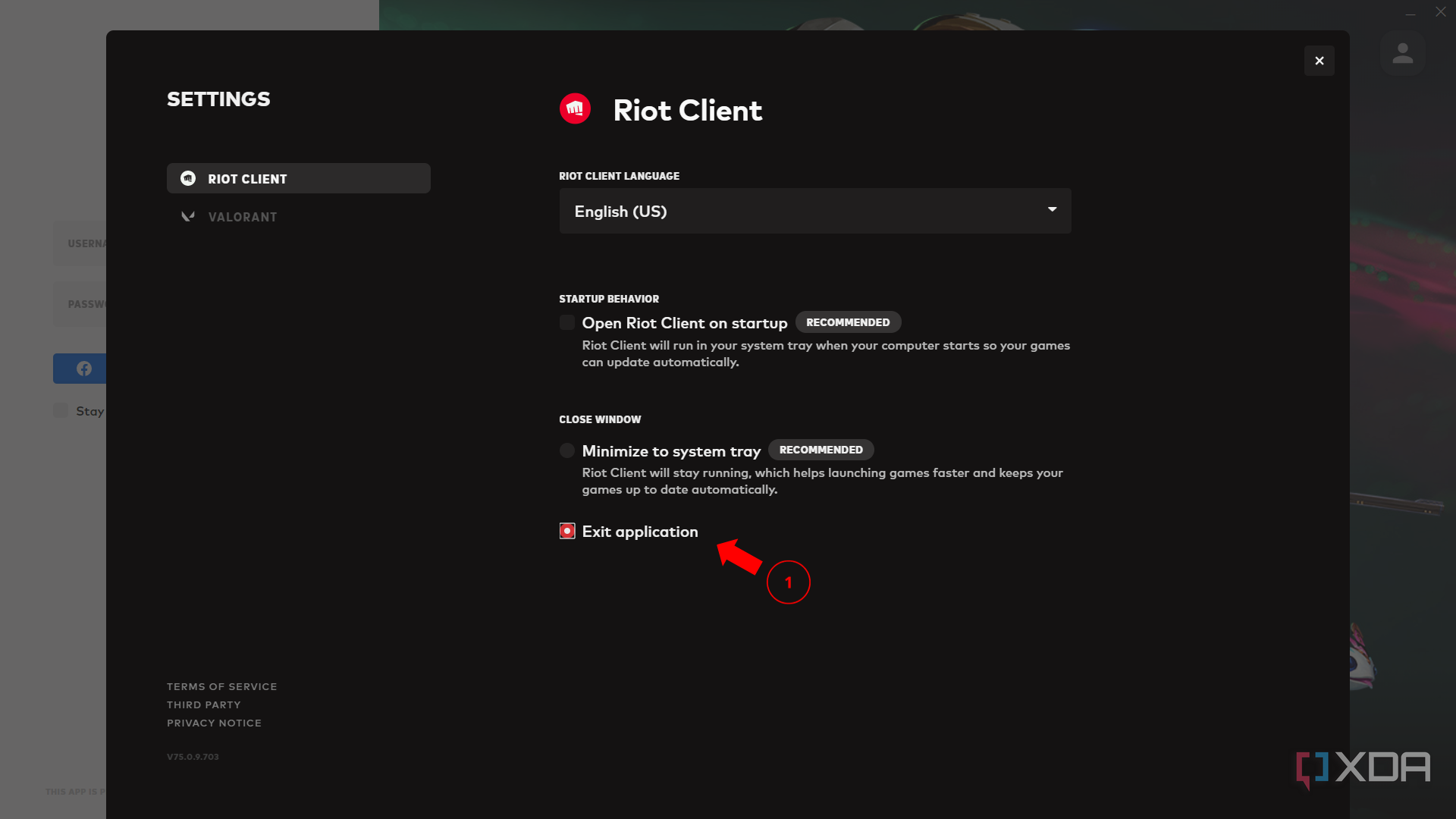This screenshot has height=819, width=1456.
Task: Expand language list using dropdown arrow
Action: pos(1052,209)
